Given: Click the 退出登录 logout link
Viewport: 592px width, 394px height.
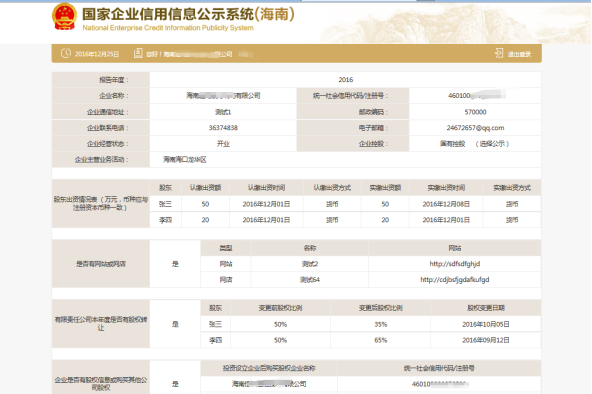Looking at the screenshot, I should coord(519,54).
